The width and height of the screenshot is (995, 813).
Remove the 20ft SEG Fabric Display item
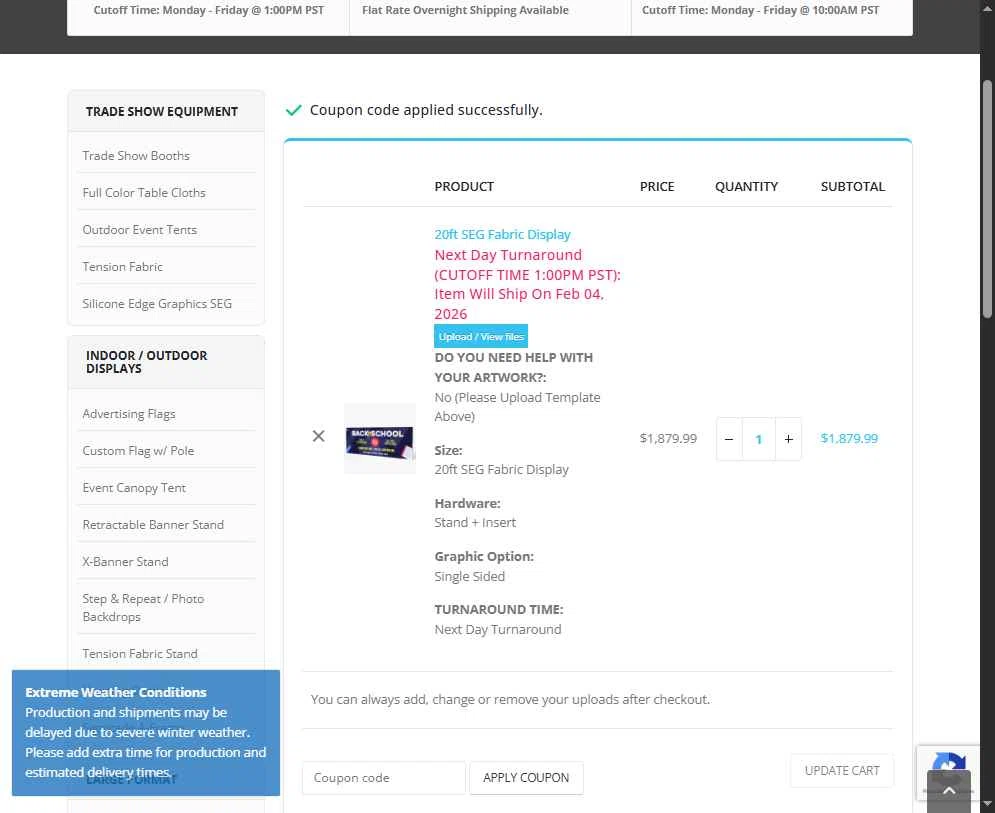point(319,436)
